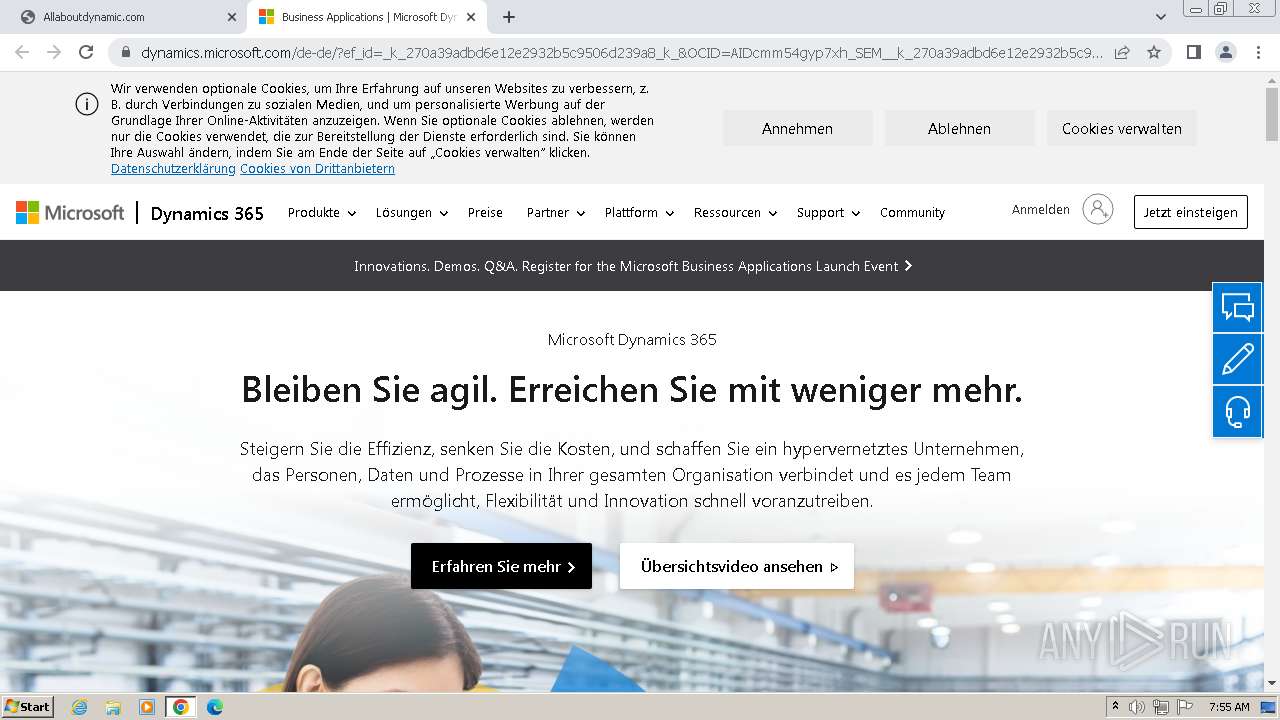Viewport: 1280px width, 720px height.
Task: Click the pencil feedback floating icon
Action: (x=1237, y=359)
